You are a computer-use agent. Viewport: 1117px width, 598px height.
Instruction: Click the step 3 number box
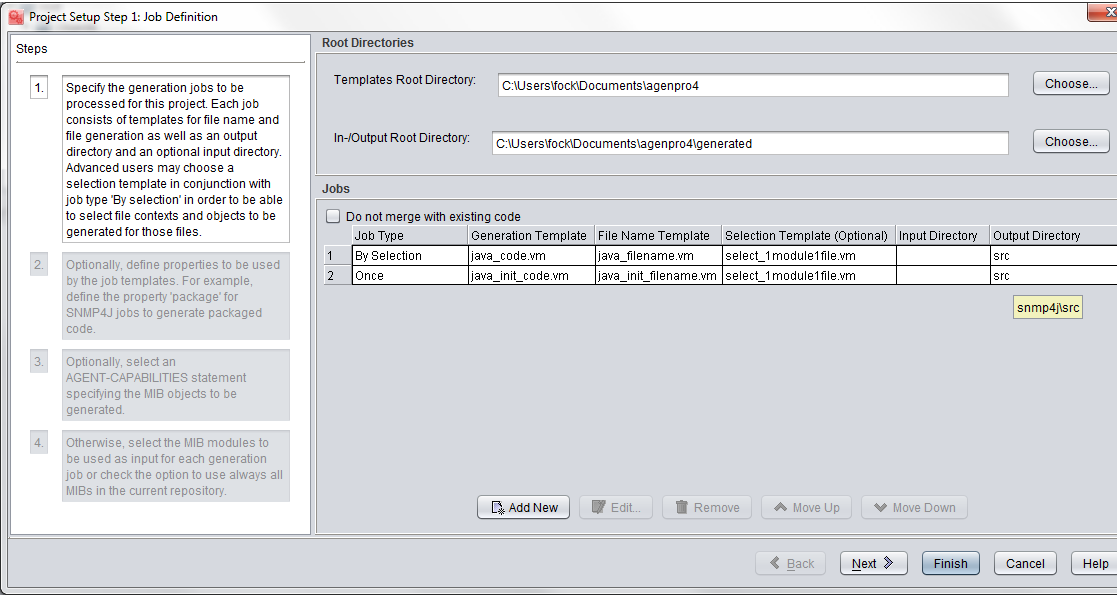(39, 361)
